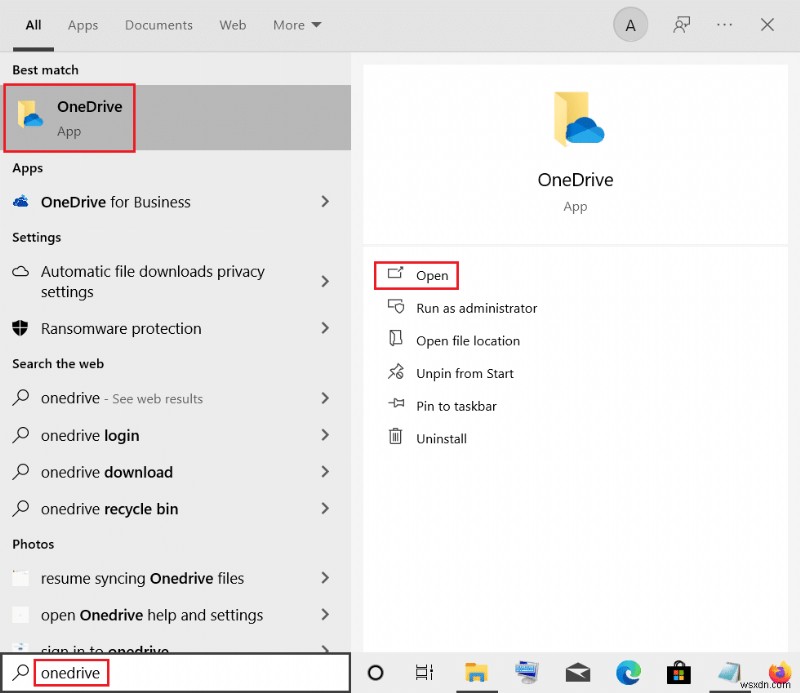Switch to the Apps tab
Image resolution: width=800 pixels, height=693 pixels.
pyautogui.click(x=82, y=25)
